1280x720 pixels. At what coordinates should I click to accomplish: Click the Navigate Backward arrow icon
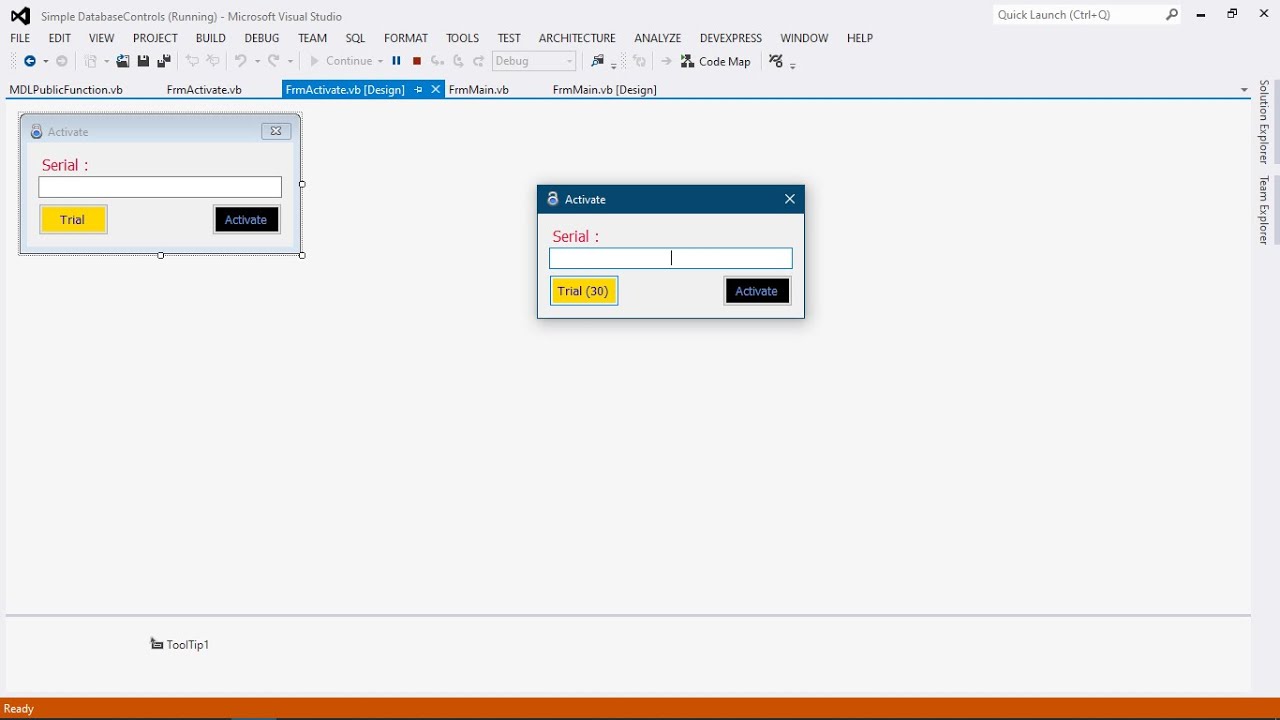point(30,61)
